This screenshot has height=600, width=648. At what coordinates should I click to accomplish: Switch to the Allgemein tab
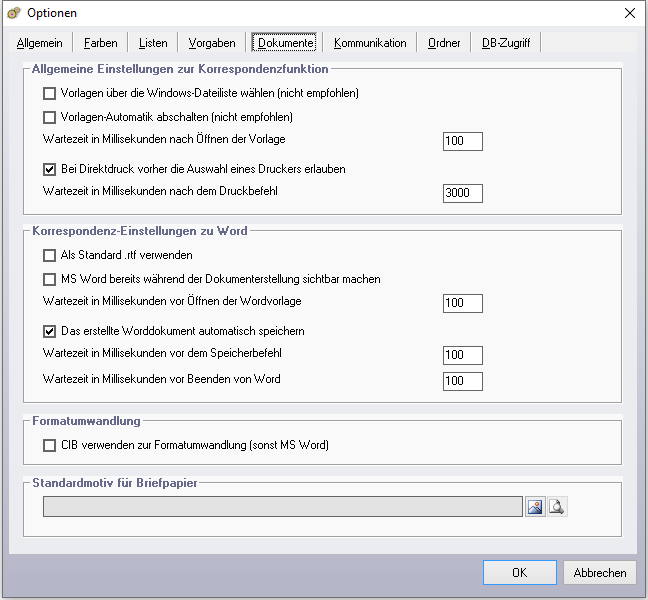tap(40, 43)
